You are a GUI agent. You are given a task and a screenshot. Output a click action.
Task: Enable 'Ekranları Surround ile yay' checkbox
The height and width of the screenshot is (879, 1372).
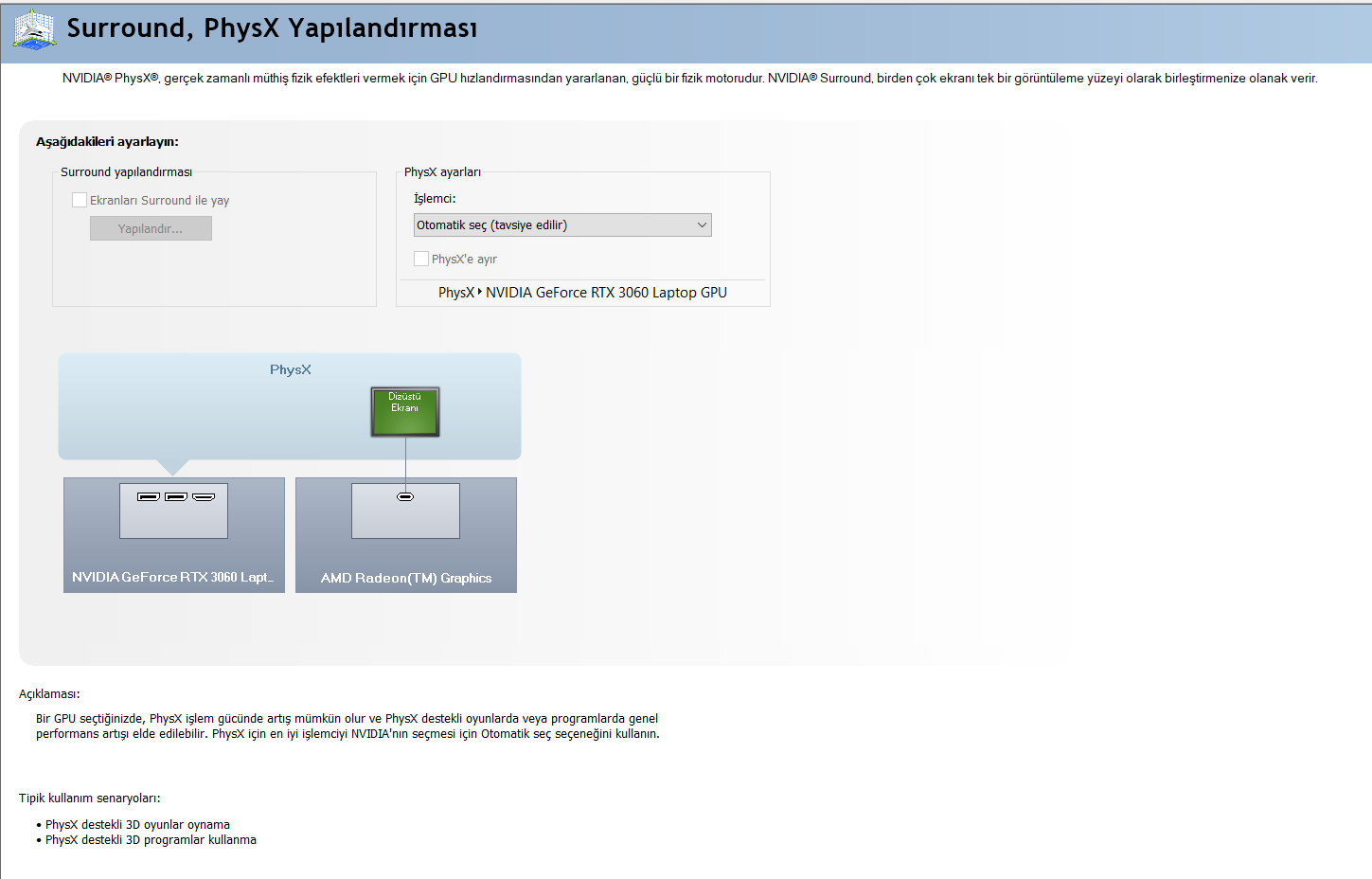pyautogui.click(x=80, y=200)
